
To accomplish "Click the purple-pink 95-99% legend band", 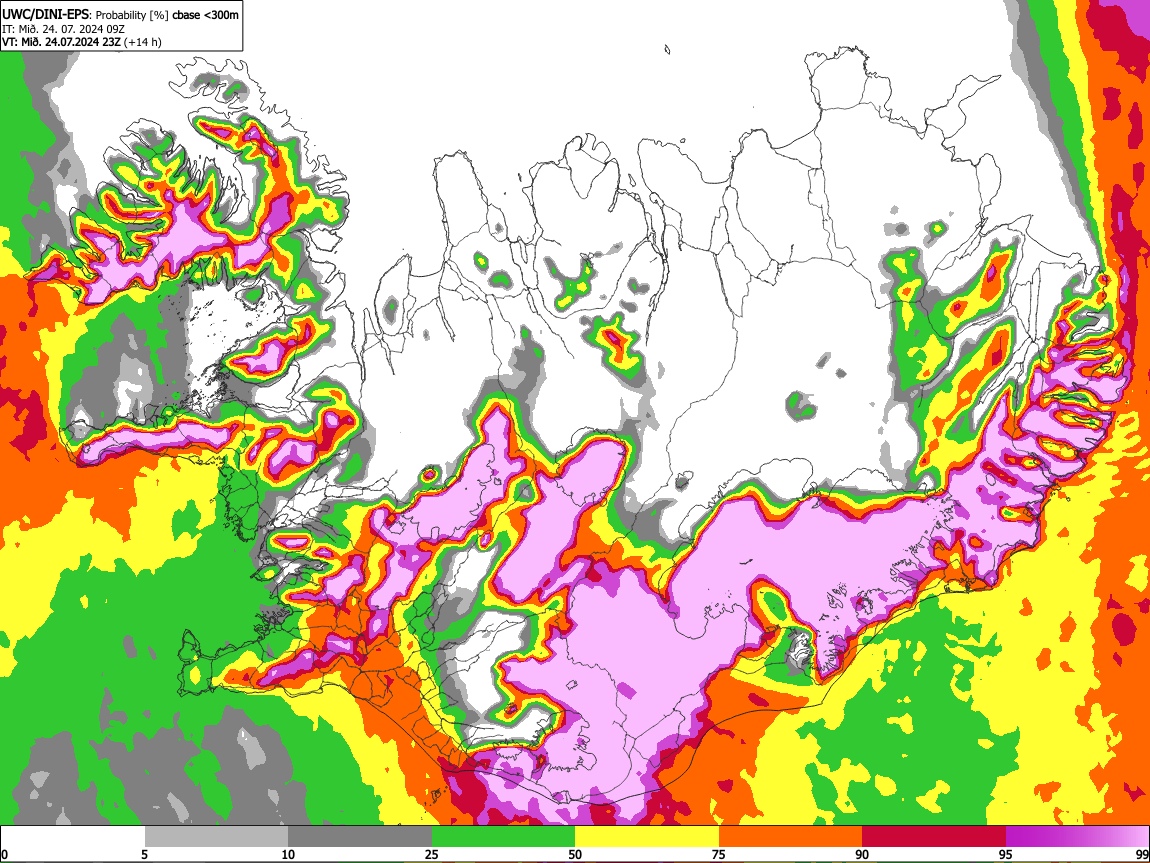I will point(1077,837).
